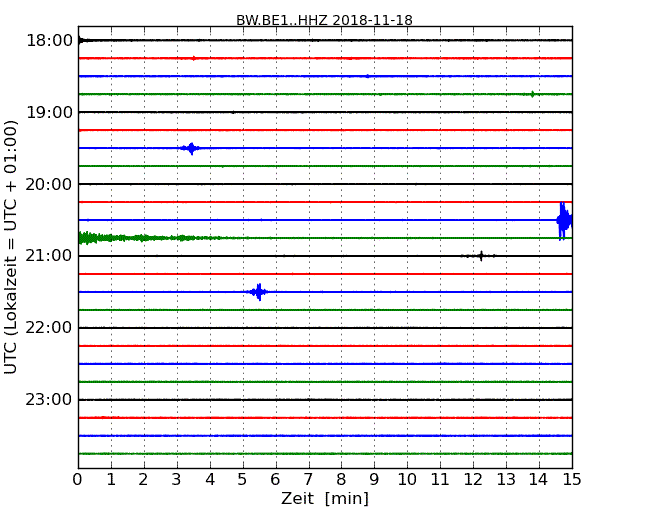Click x-axis tick label 5
The image size is (650, 520).
(x=243, y=479)
